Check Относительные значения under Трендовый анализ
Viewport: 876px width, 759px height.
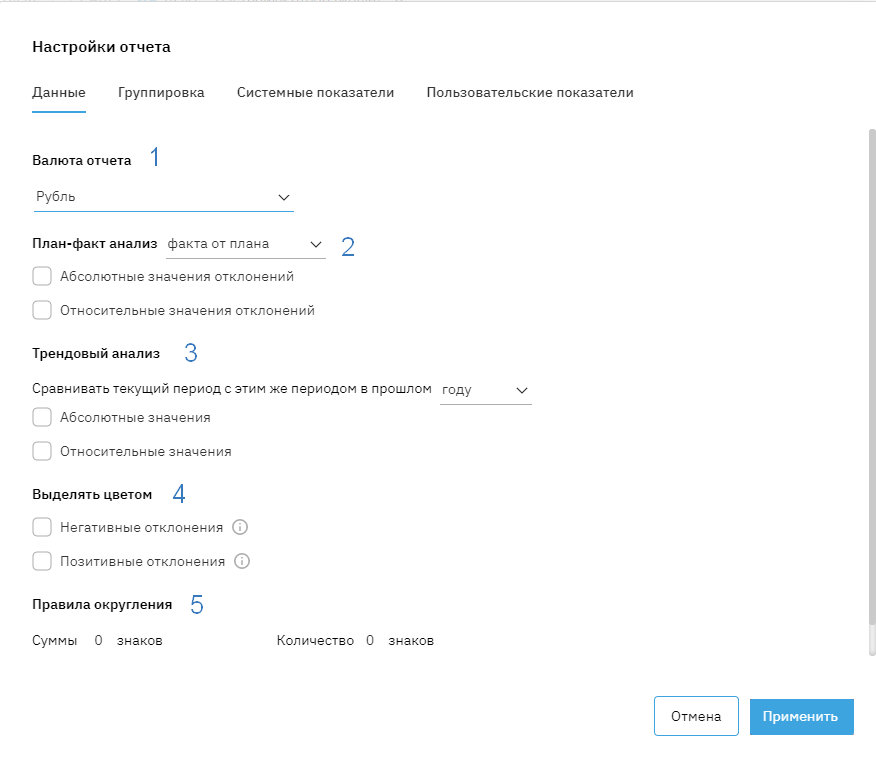(42, 451)
